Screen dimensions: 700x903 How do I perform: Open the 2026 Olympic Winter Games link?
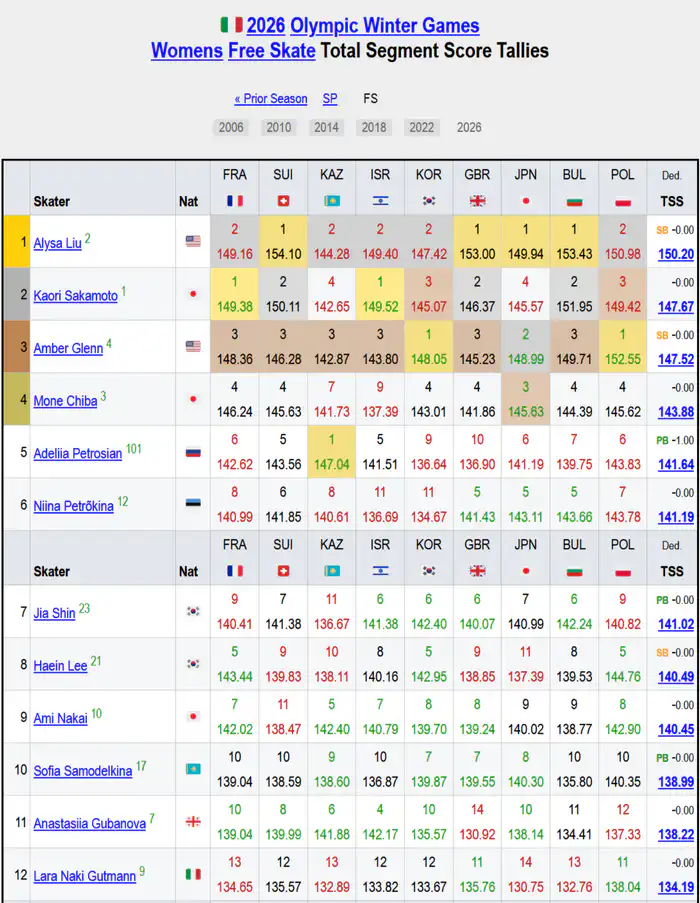(x=363, y=25)
